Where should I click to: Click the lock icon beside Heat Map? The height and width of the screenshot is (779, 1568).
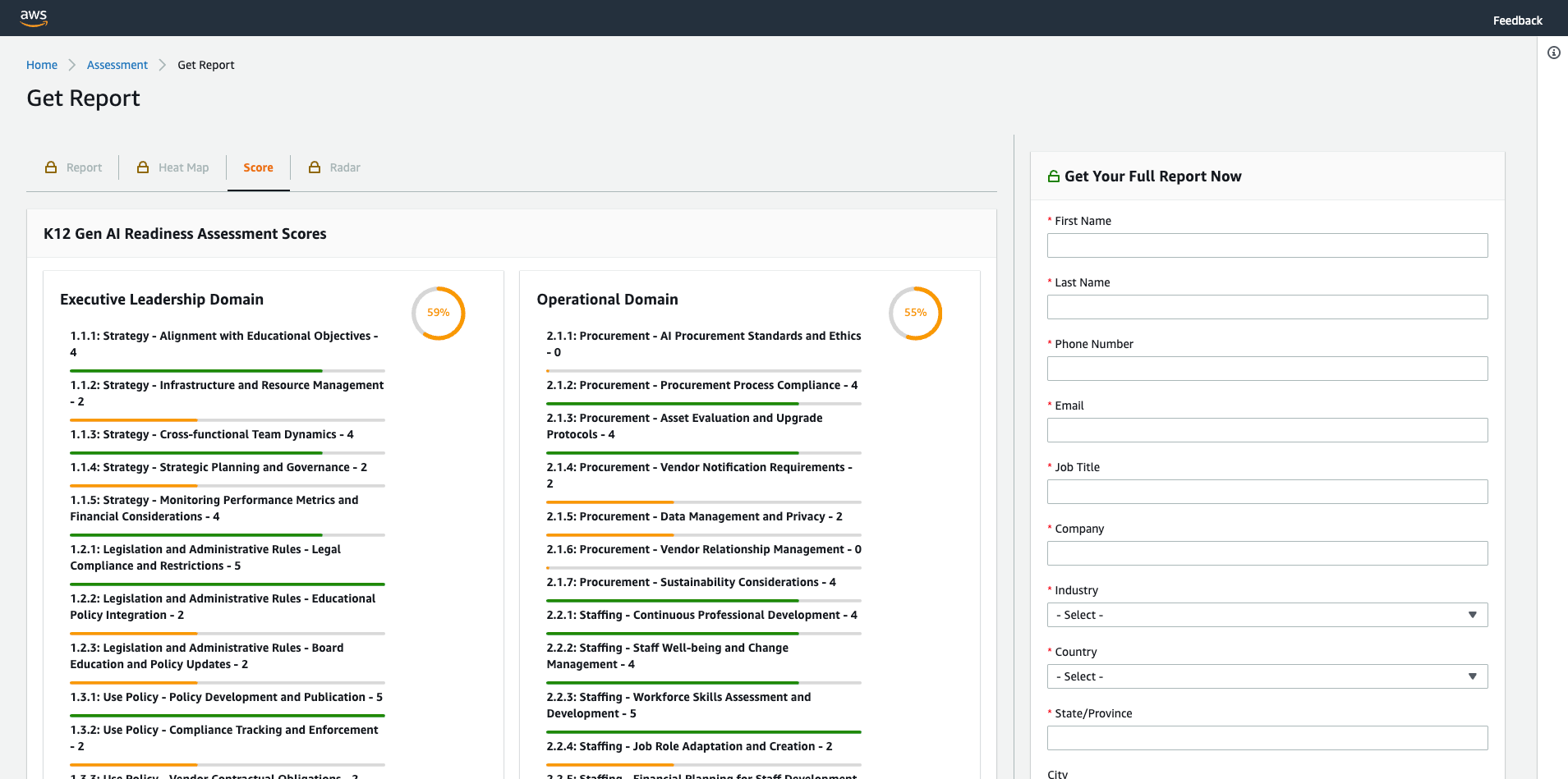coord(143,167)
